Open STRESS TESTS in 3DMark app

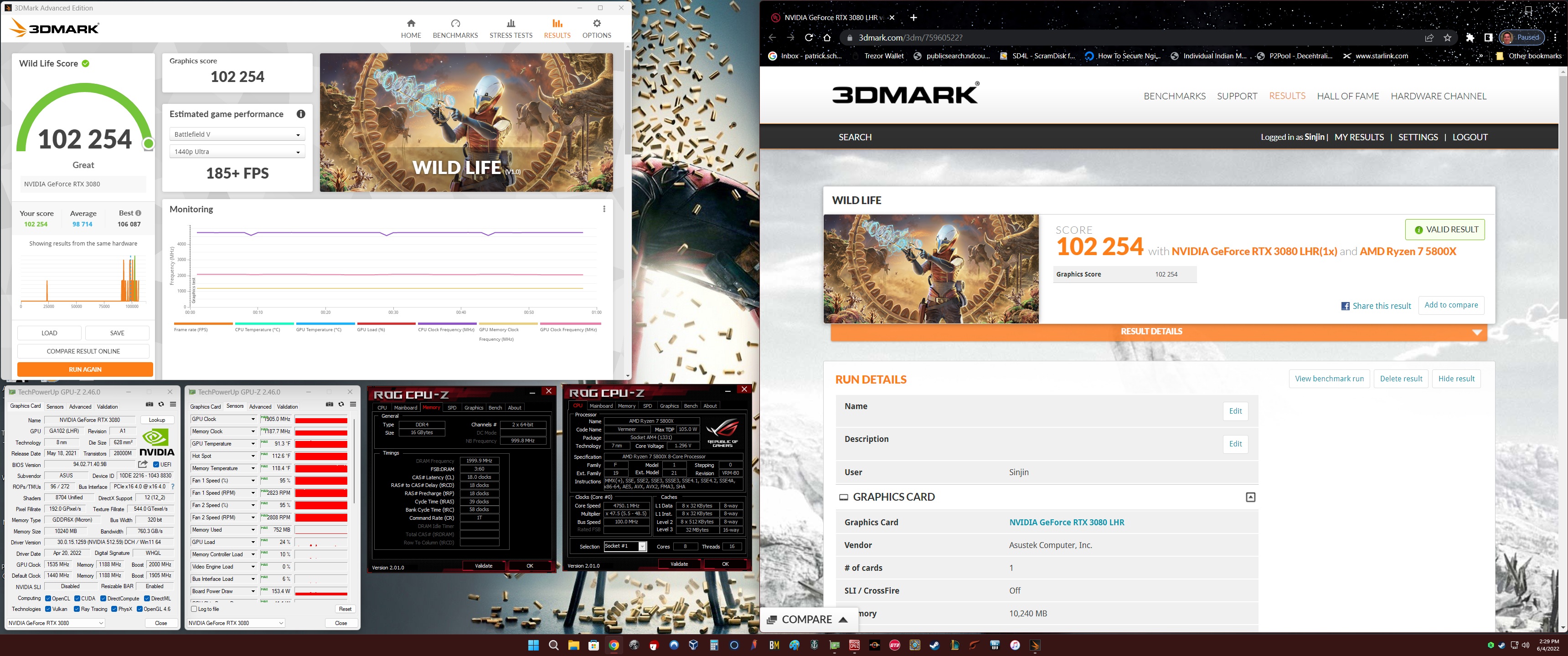coord(511,29)
